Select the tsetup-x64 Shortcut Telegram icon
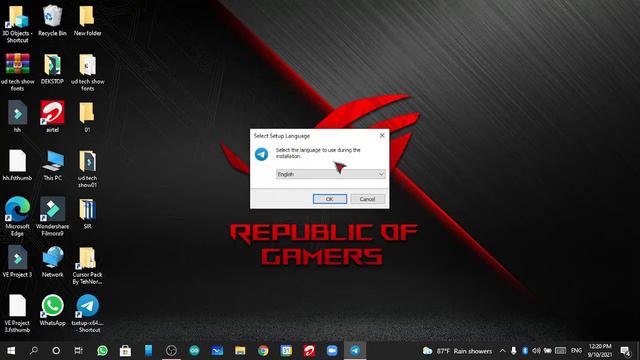 tap(87, 313)
